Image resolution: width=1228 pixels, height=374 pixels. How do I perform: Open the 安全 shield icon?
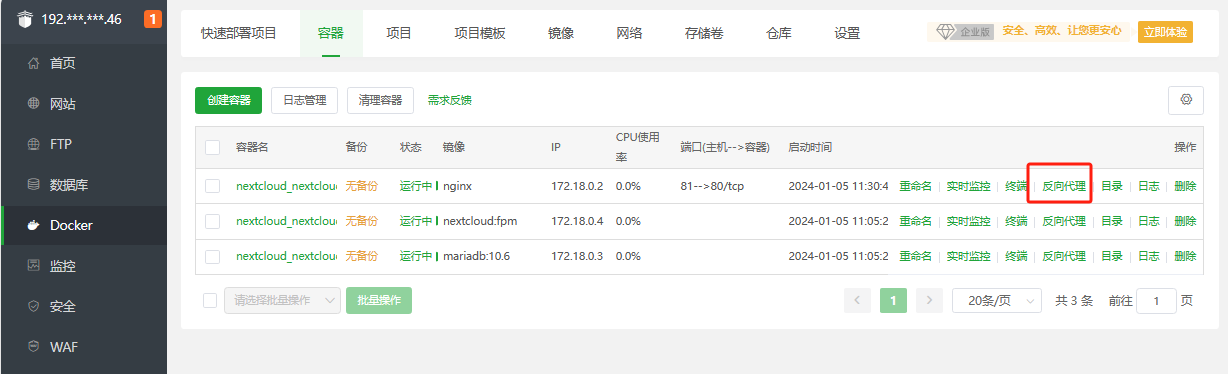[x=33, y=306]
